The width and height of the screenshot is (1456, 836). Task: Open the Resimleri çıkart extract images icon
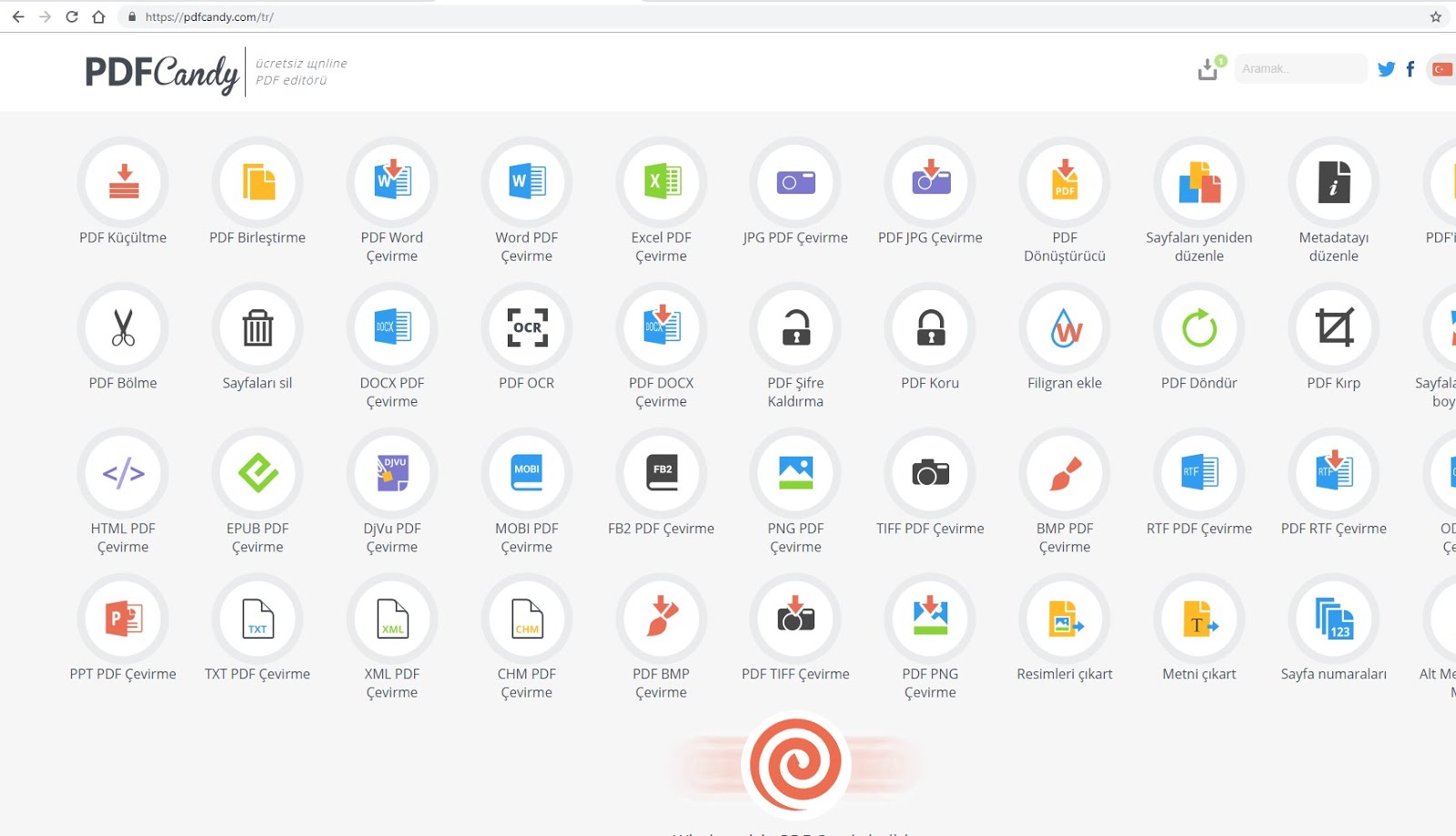pyautogui.click(x=1065, y=619)
